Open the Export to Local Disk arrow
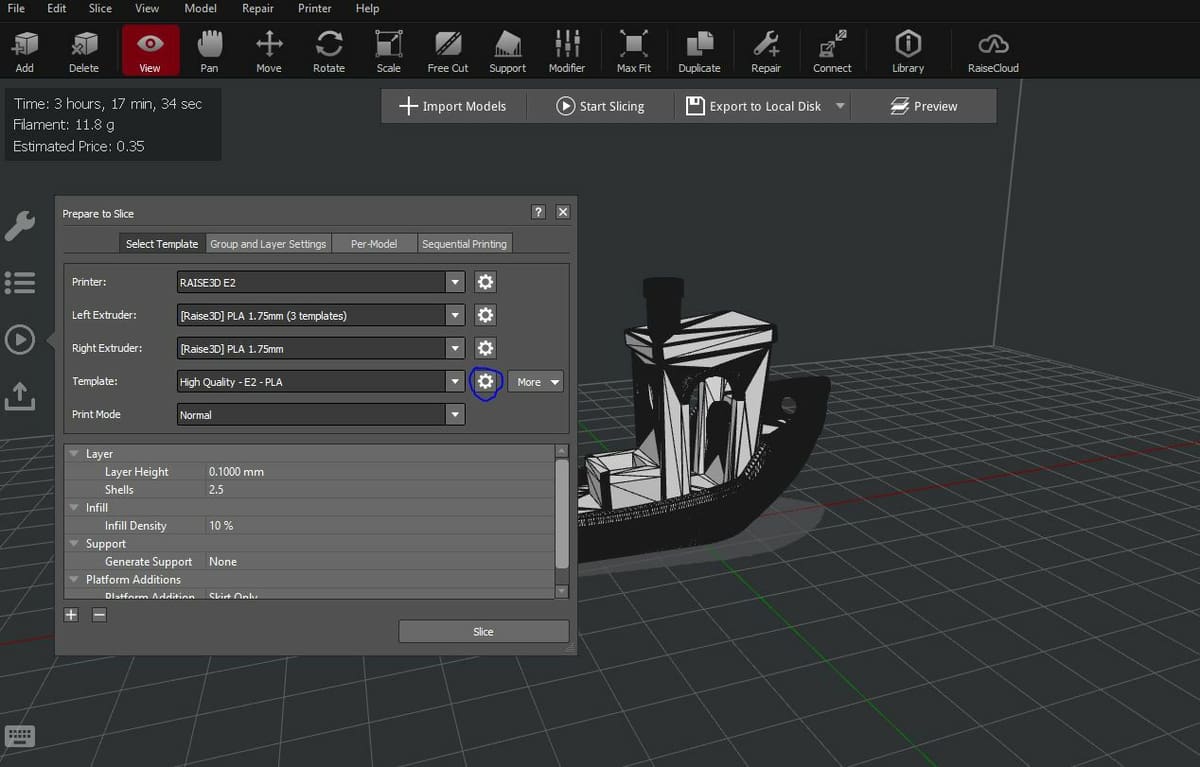 [840, 106]
